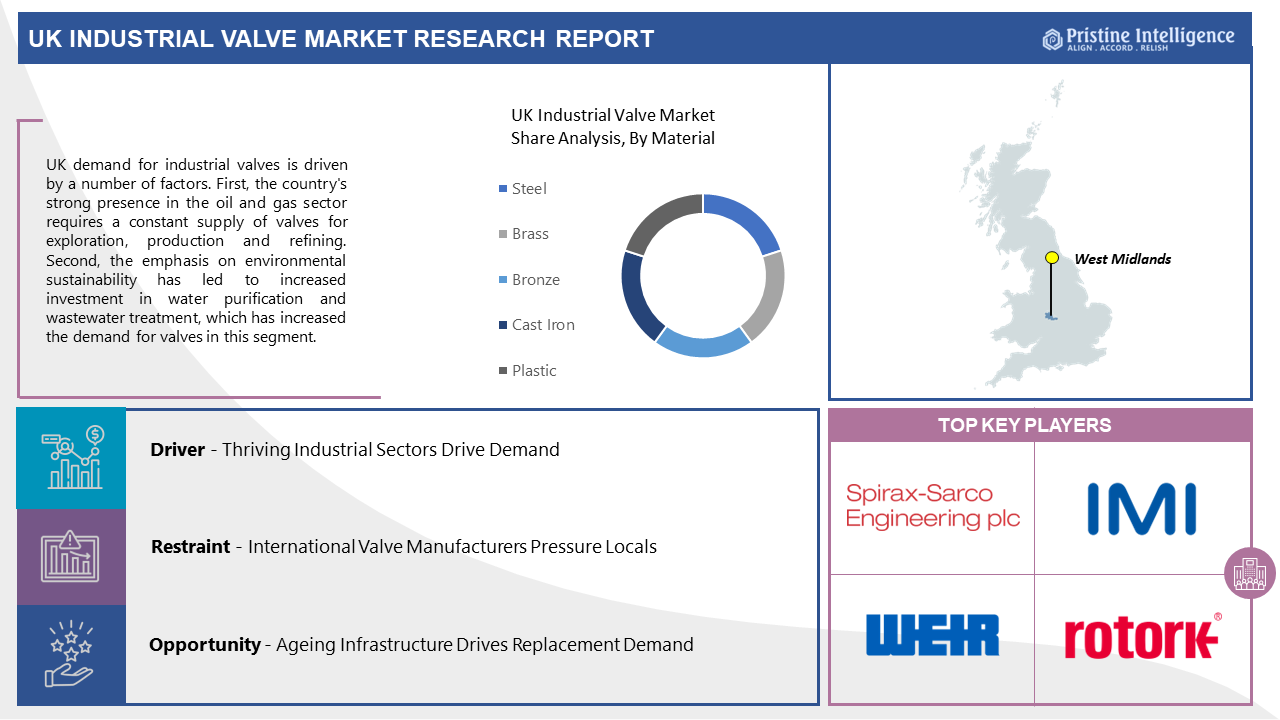This screenshot has width=1280, height=720.
Task: Click the Bronze legend color square
Action: 502,280
